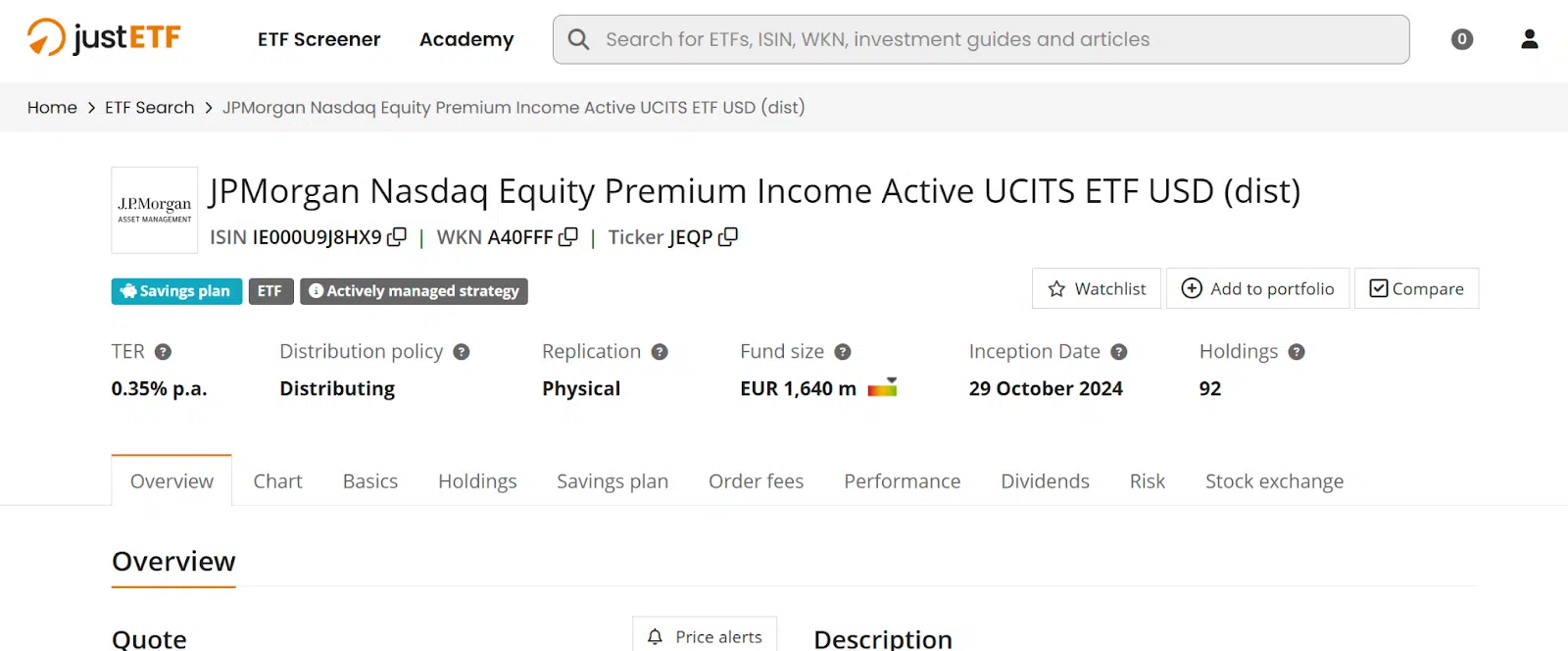Click the Add to portfolio button
Viewport: 1568px width, 651px height.
coord(1257,288)
